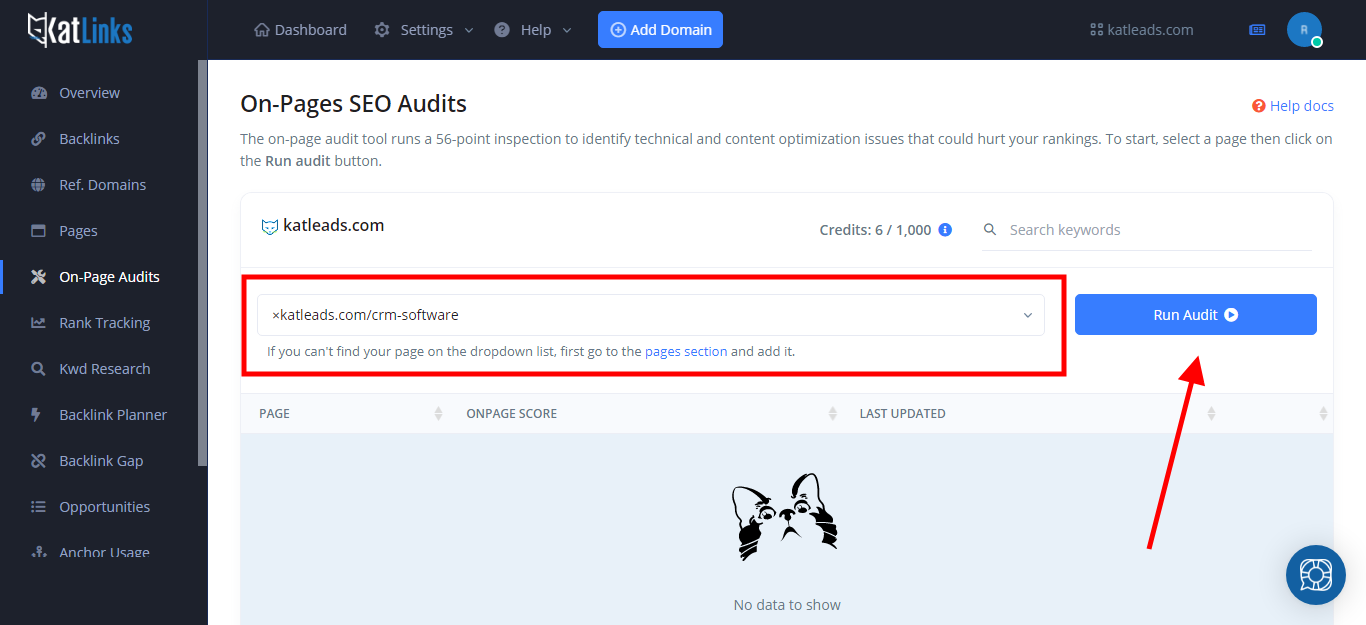Open Backlinks section
Image resolution: width=1366 pixels, height=625 pixels.
pyautogui.click(x=89, y=139)
